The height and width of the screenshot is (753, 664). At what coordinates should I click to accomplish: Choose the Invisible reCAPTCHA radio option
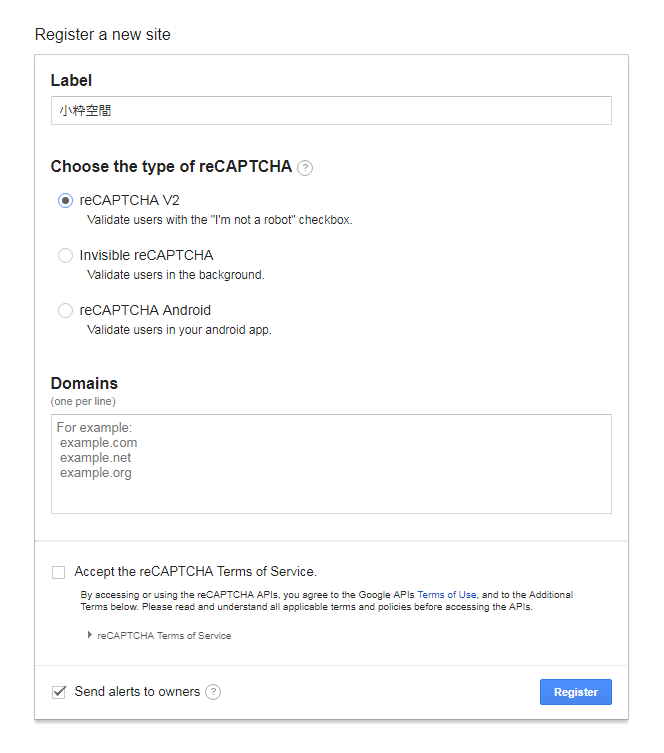click(66, 255)
